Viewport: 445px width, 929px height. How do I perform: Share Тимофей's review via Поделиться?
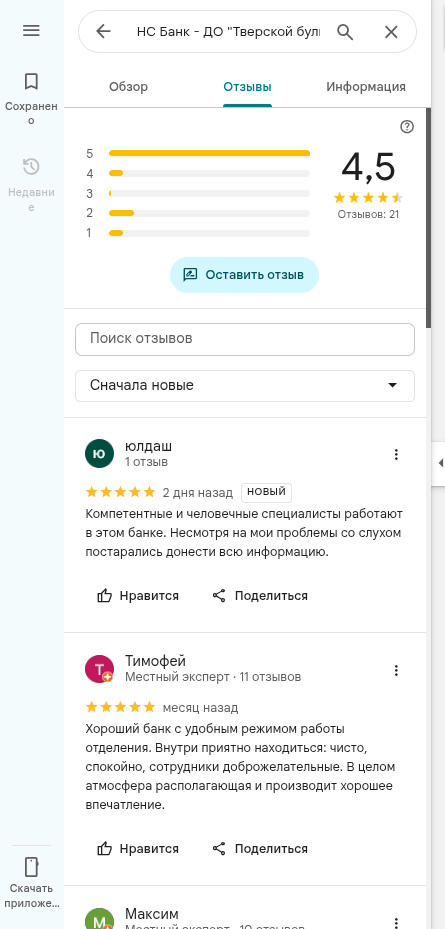[260, 848]
